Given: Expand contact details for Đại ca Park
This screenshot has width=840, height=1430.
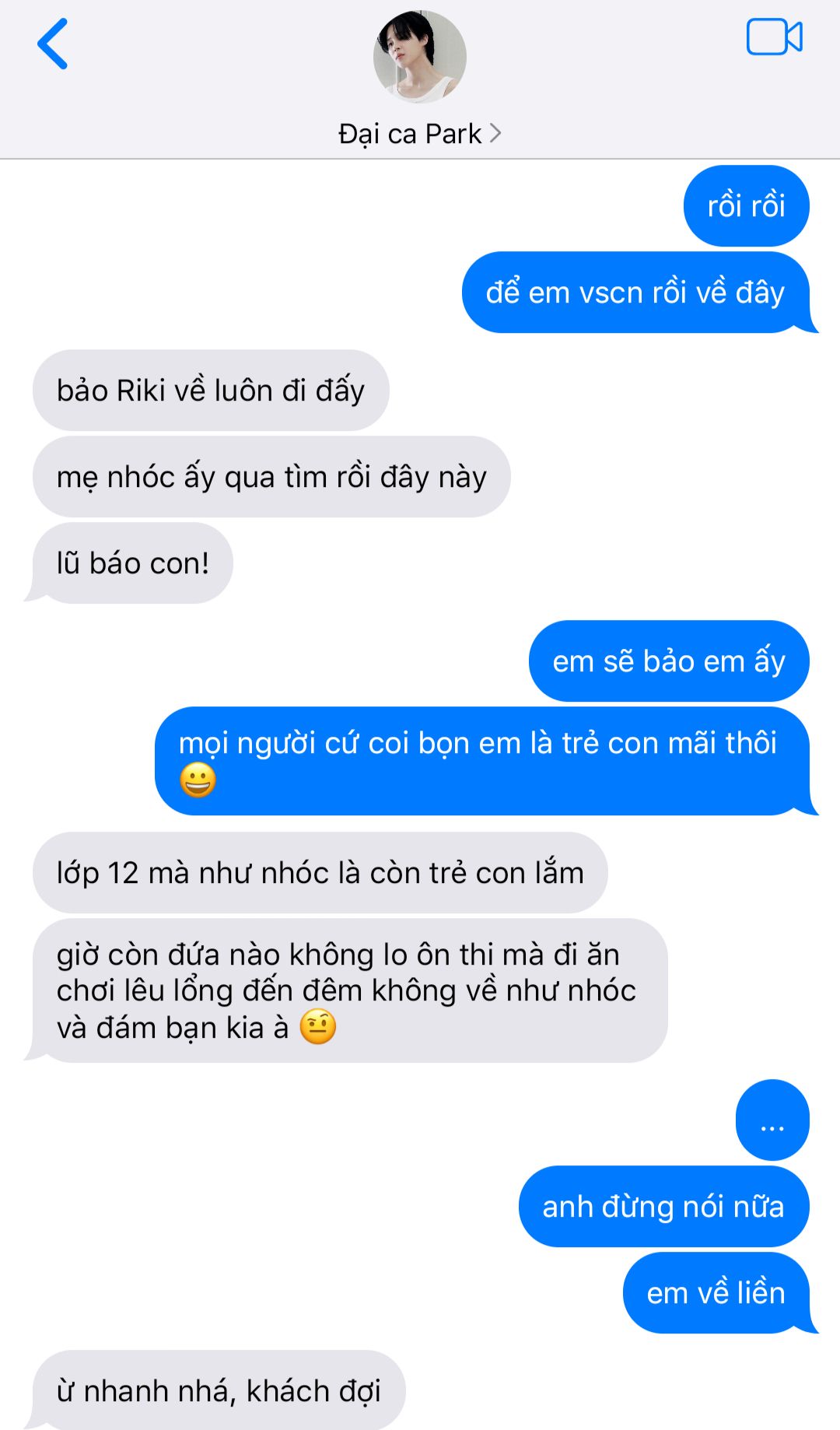Looking at the screenshot, I should 420,134.
